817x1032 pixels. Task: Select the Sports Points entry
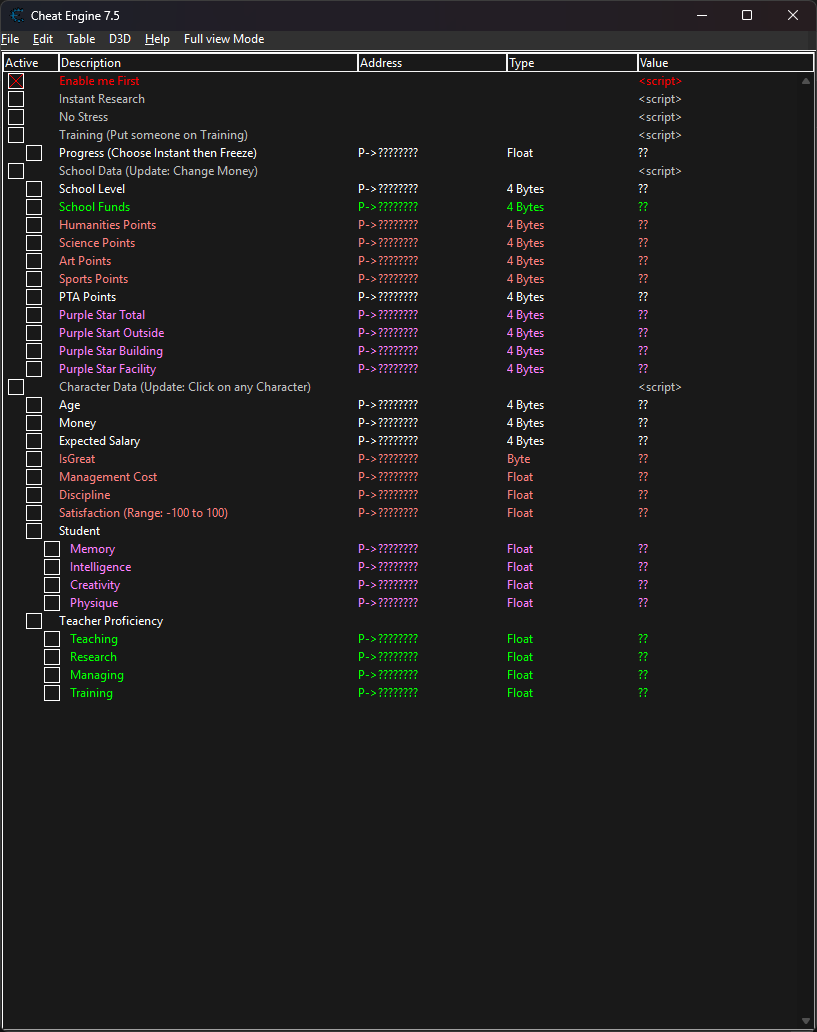pyautogui.click(x=93, y=279)
